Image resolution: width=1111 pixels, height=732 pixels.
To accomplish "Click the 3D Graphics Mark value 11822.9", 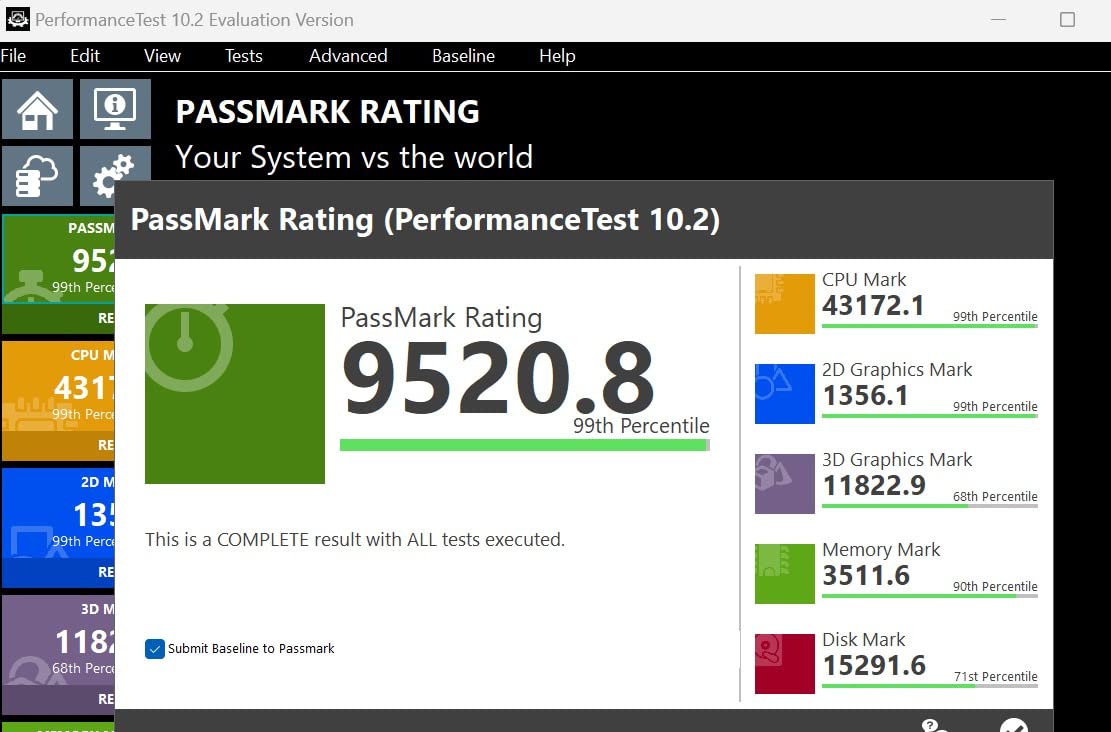I will coord(874,486).
